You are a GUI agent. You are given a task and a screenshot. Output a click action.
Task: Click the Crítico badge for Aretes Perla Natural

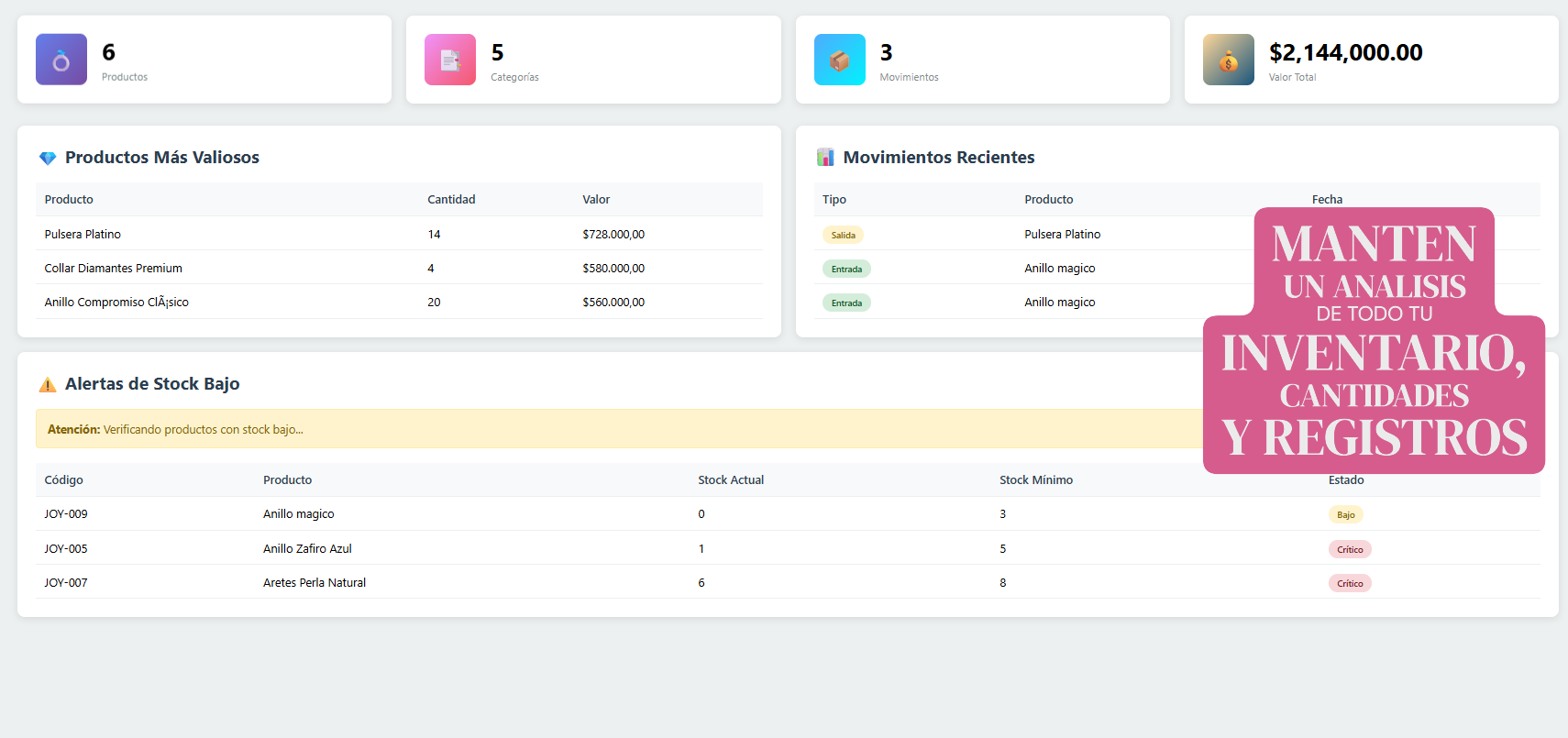(1350, 583)
